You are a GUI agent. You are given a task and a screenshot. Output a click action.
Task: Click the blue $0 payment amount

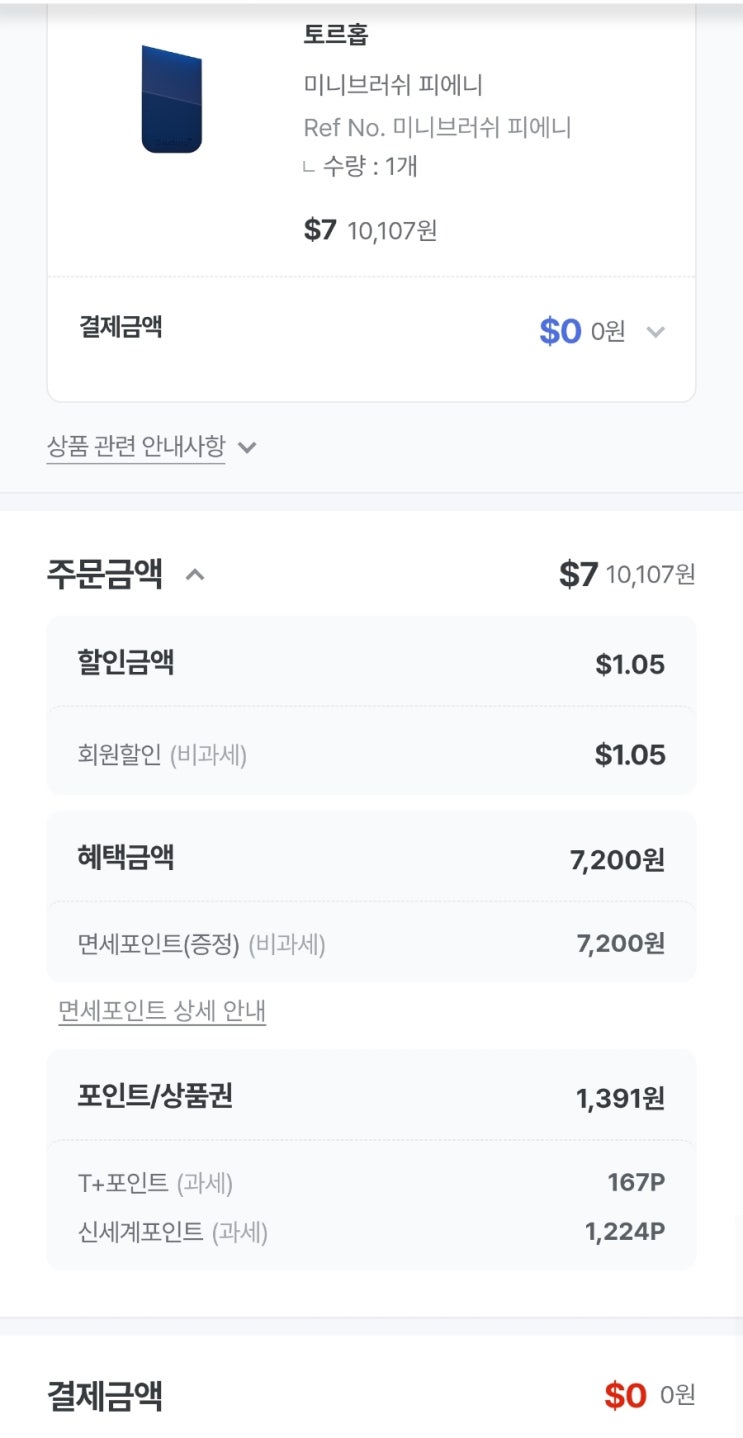tap(560, 332)
